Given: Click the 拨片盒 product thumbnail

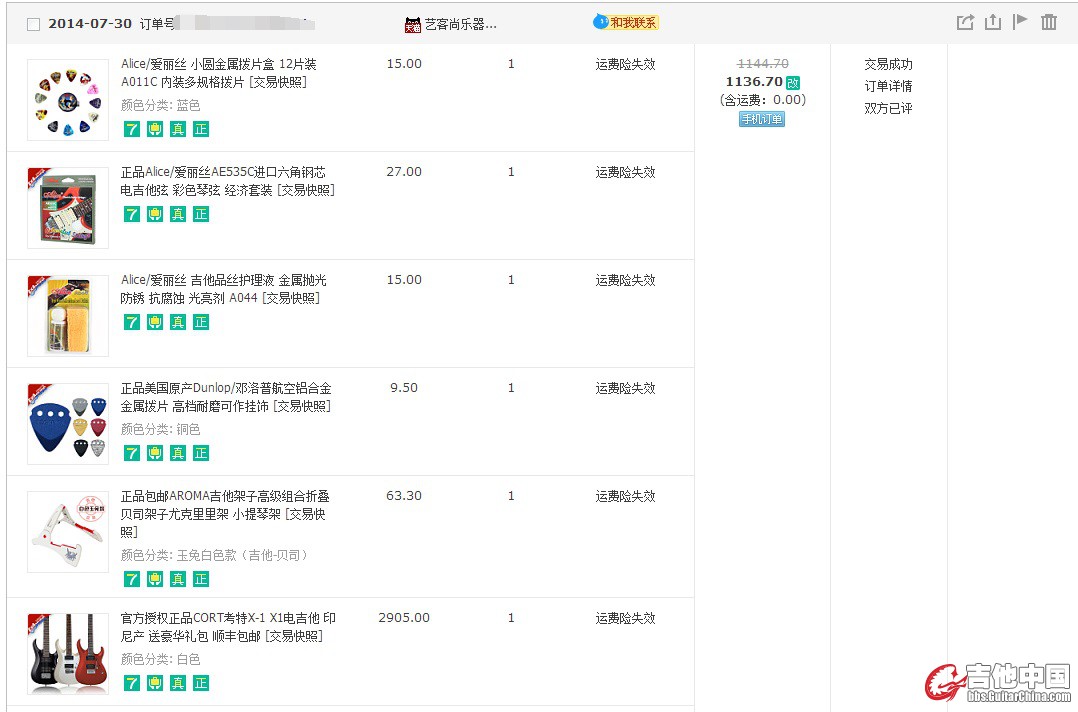Looking at the screenshot, I should click(x=68, y=100).
